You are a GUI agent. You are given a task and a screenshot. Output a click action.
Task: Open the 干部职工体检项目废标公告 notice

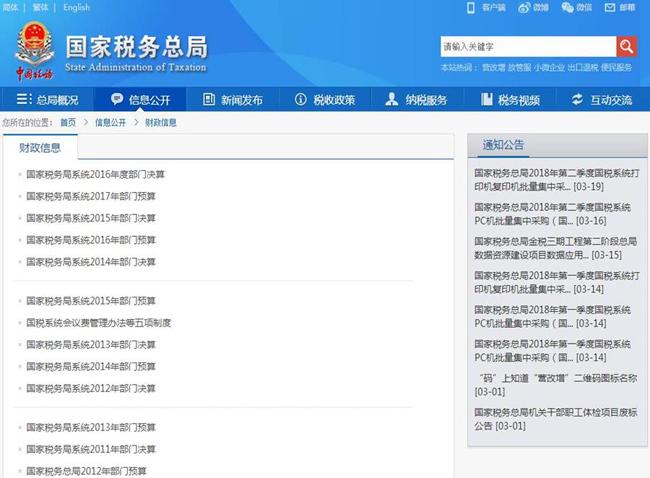pos(555,419)
